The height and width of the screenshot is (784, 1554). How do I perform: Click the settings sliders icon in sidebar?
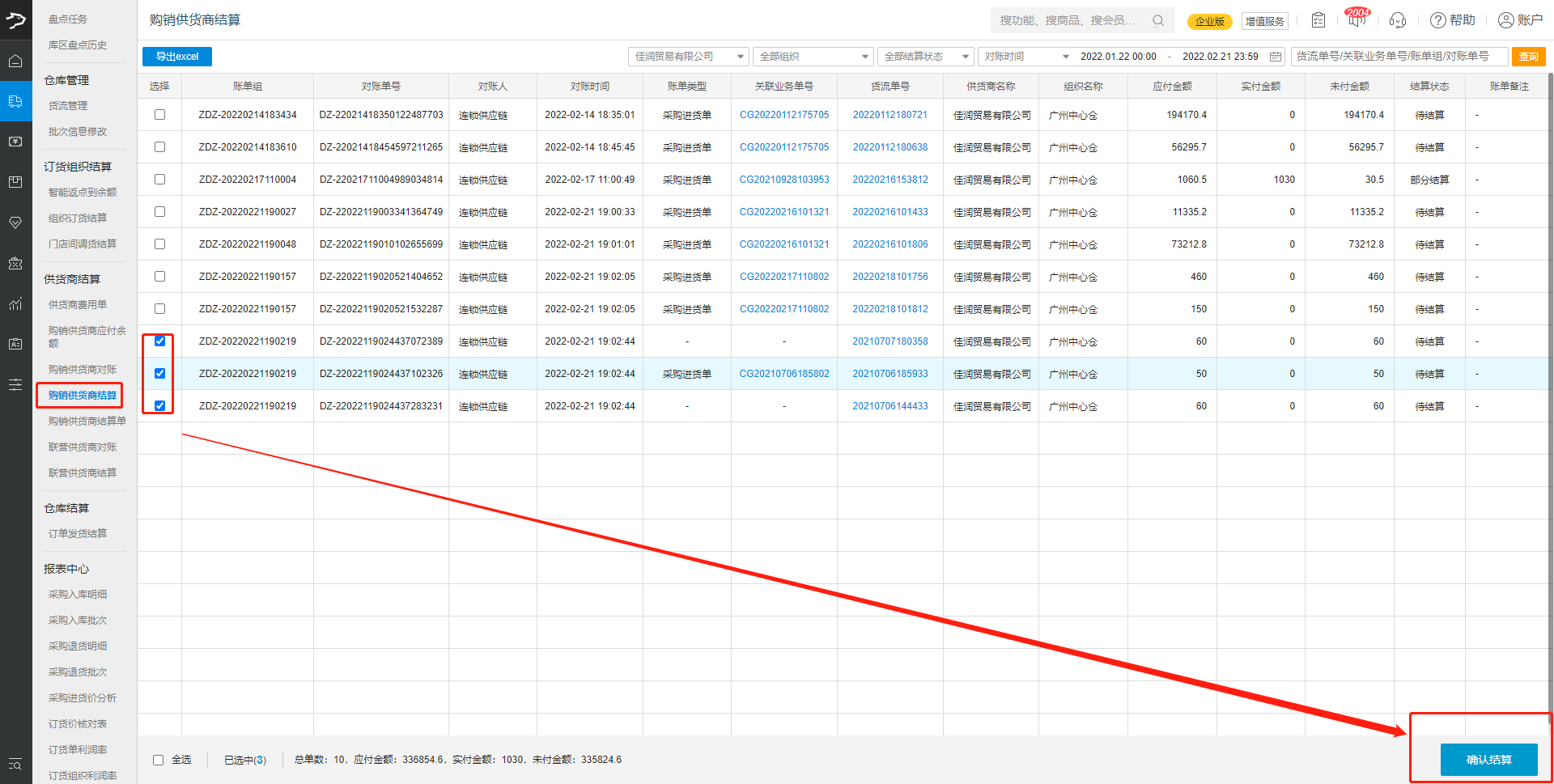15,384
